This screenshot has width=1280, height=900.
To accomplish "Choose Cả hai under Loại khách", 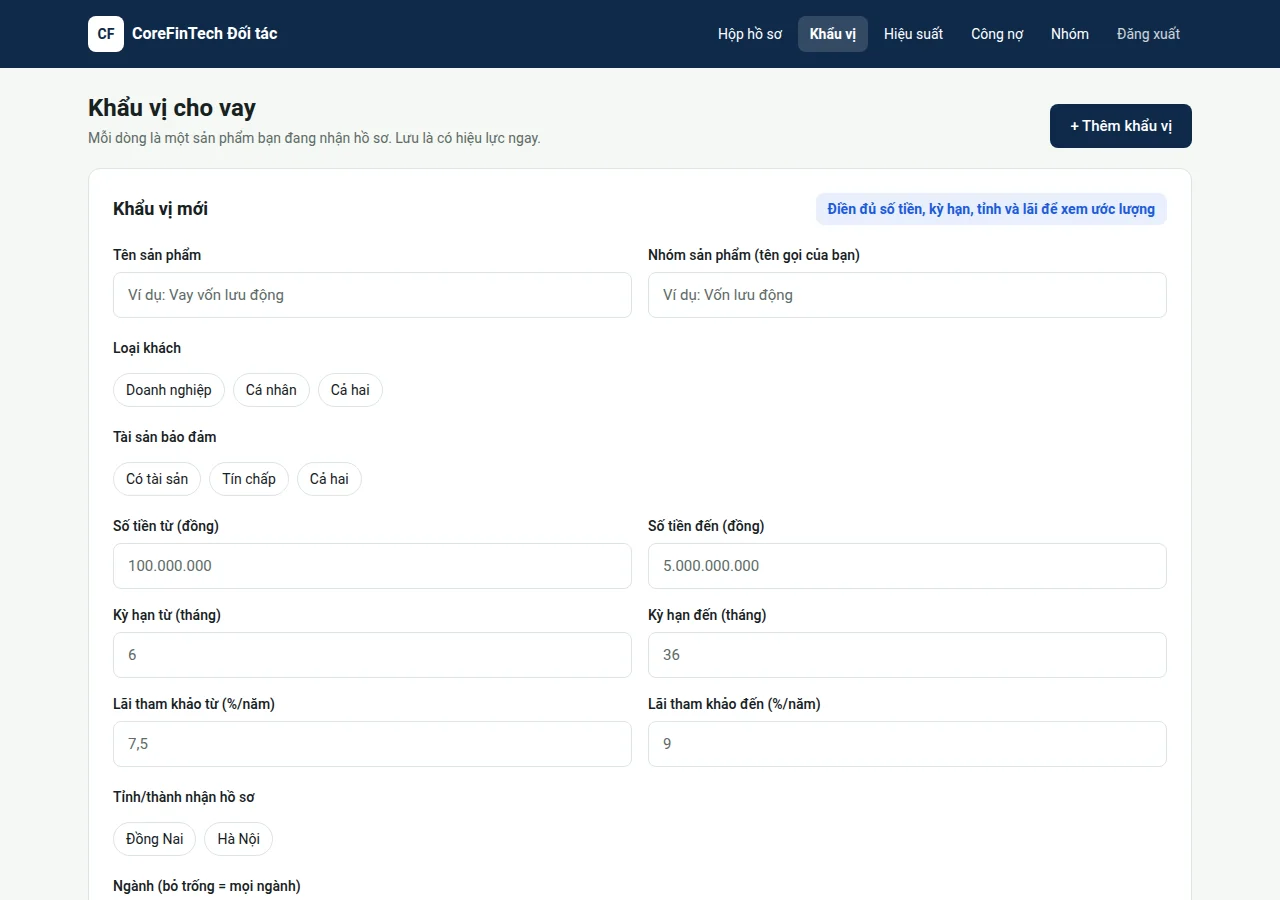I will [350, 390].
